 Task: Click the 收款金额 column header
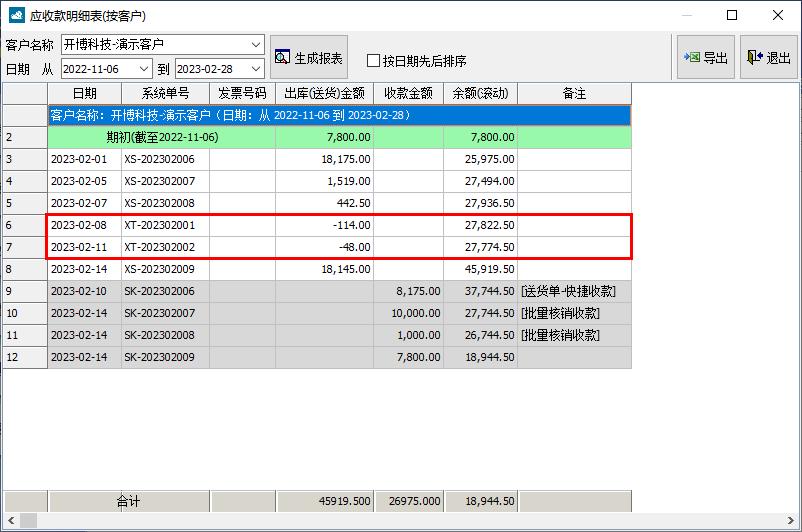[409, 93]
